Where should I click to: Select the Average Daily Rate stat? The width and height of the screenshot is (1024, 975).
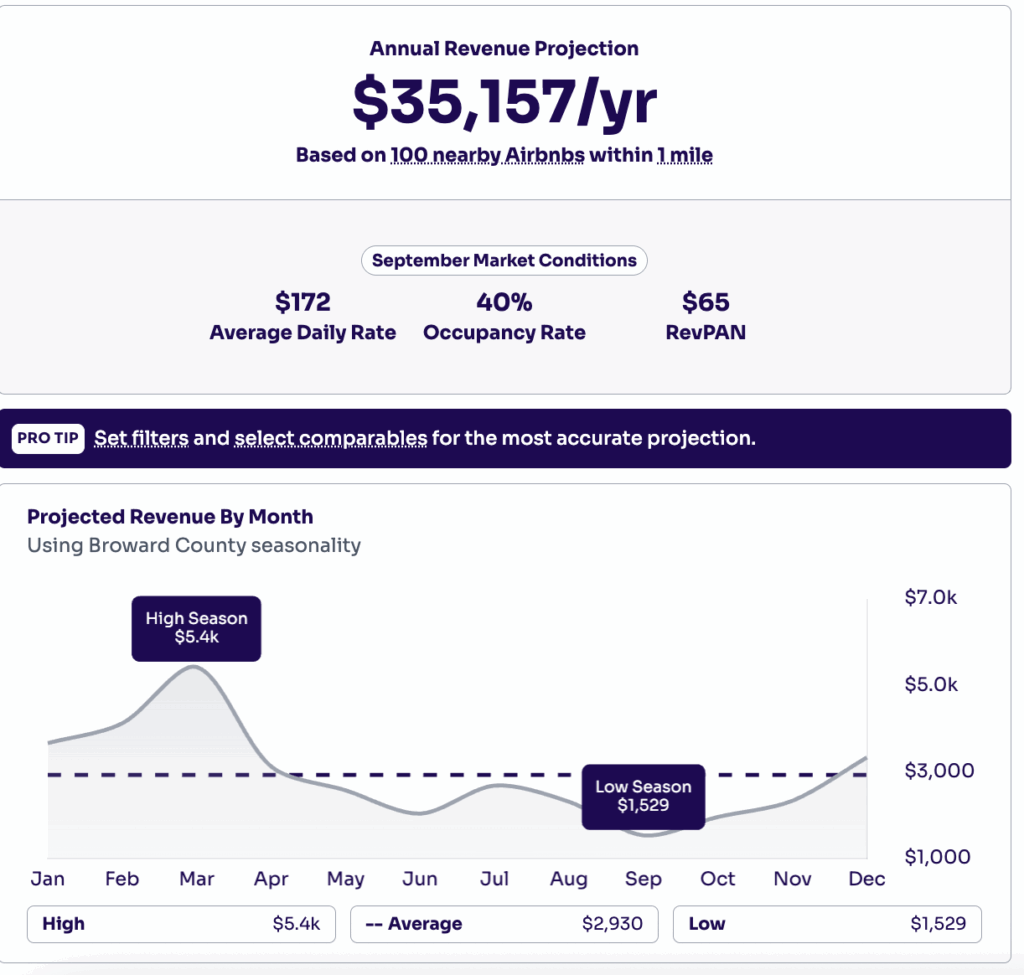pyautogui.click(x=302, y=316)
